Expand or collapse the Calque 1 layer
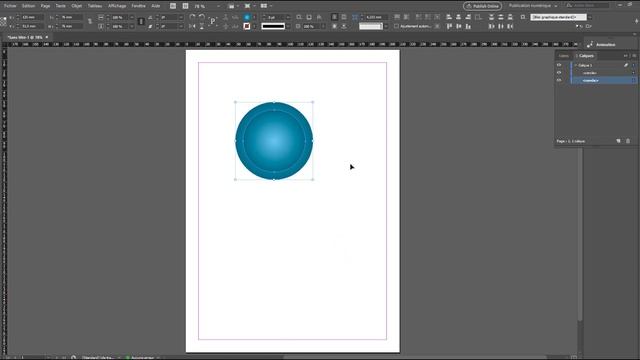640x360 pixels. tap(576, 65)
